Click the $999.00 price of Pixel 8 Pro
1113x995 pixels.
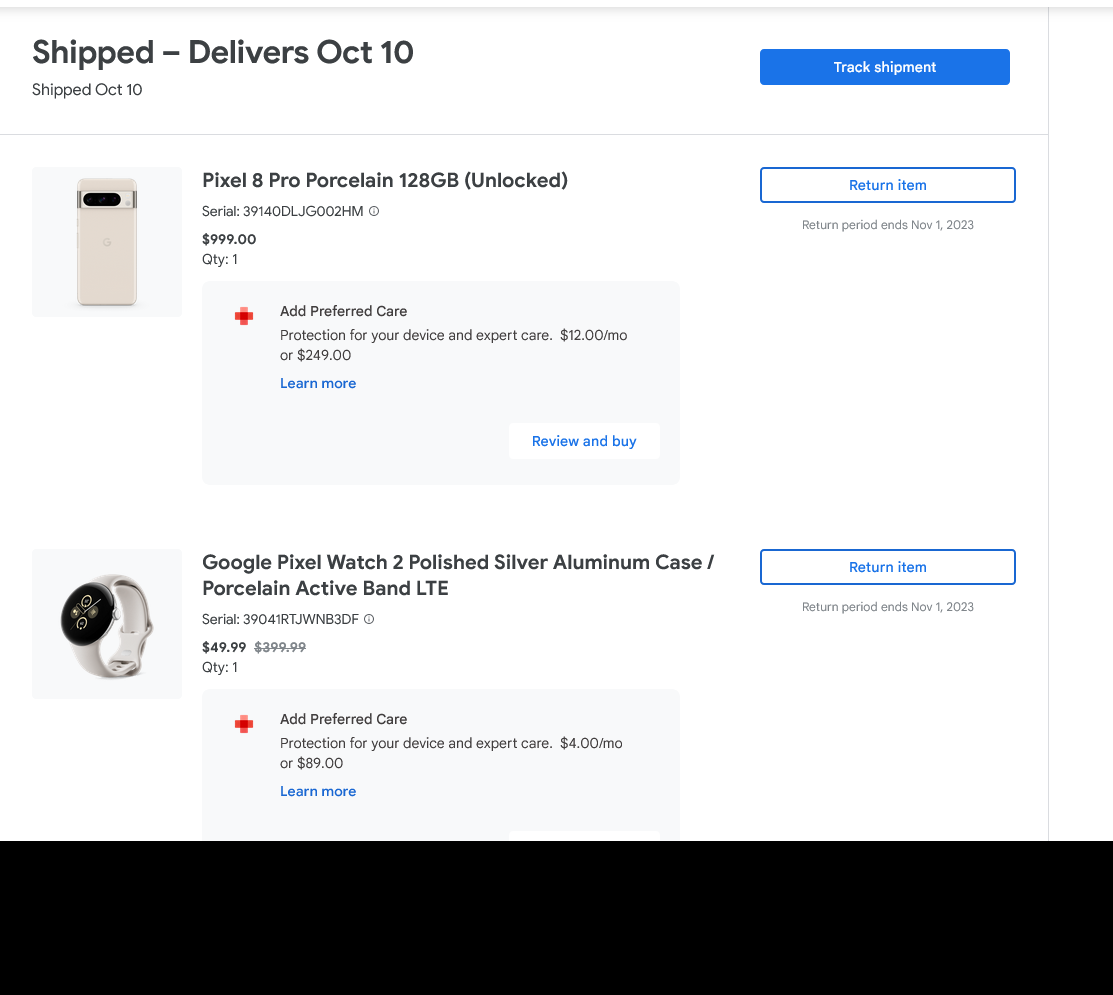point(229,239)
